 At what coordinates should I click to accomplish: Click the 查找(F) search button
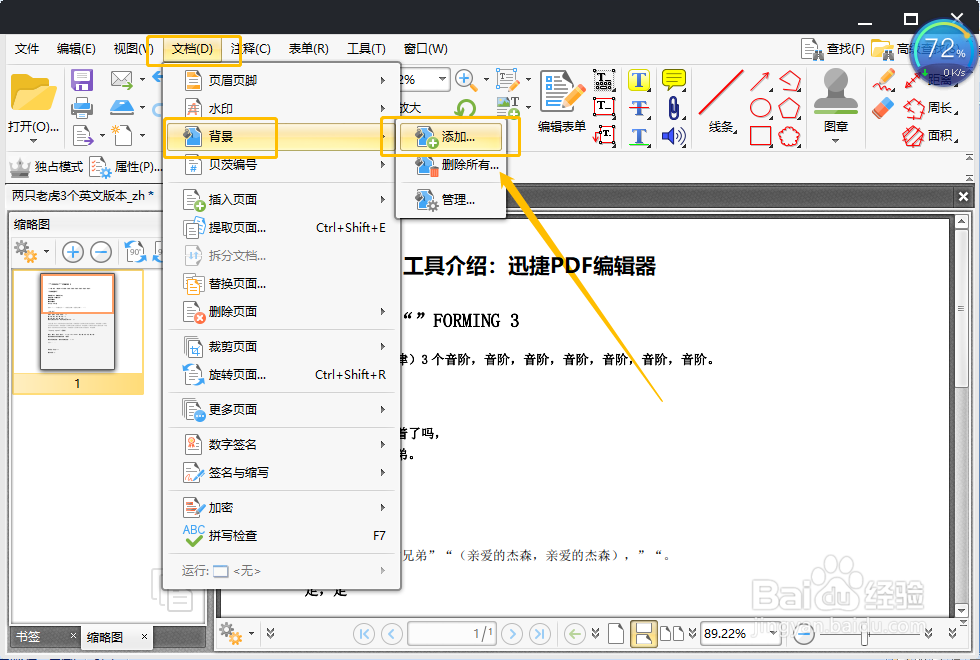coord(833,49)
